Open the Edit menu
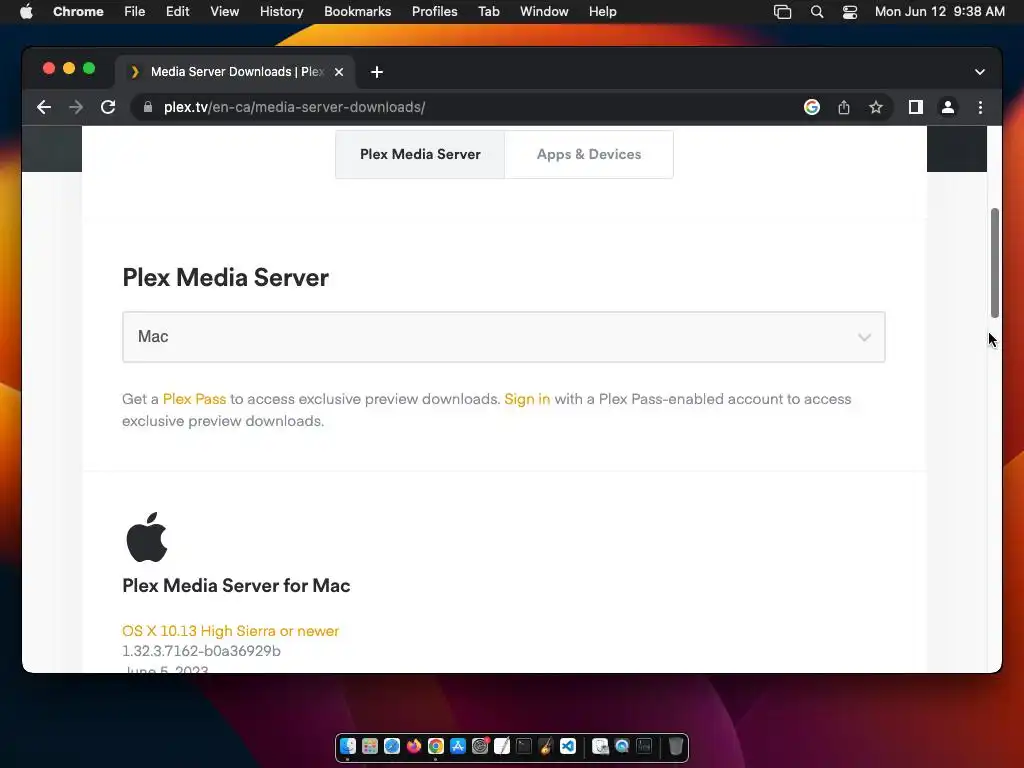This screenshot has width=1024, height=768. pos(178,12)
